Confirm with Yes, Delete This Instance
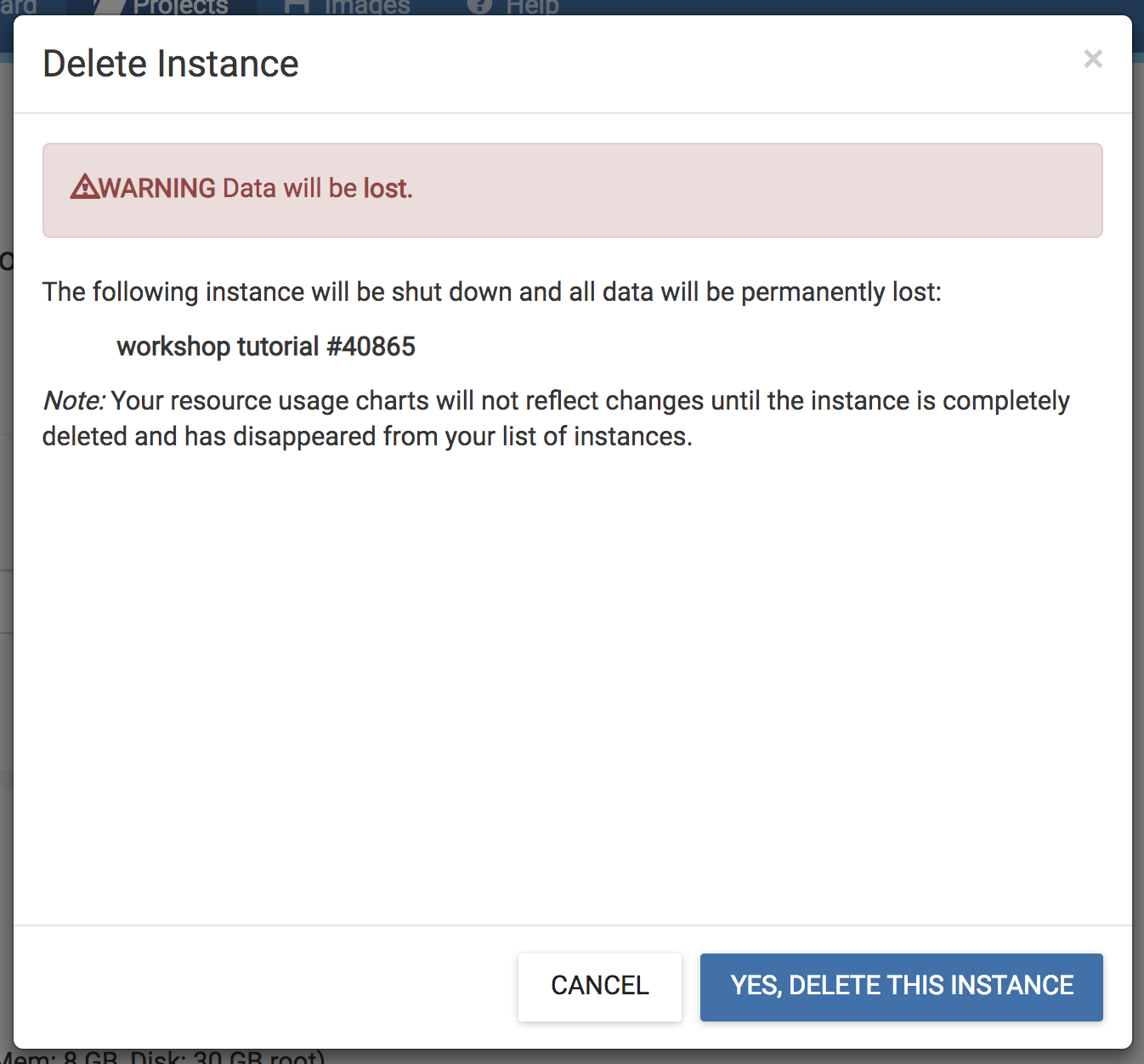 click(902, 987)
